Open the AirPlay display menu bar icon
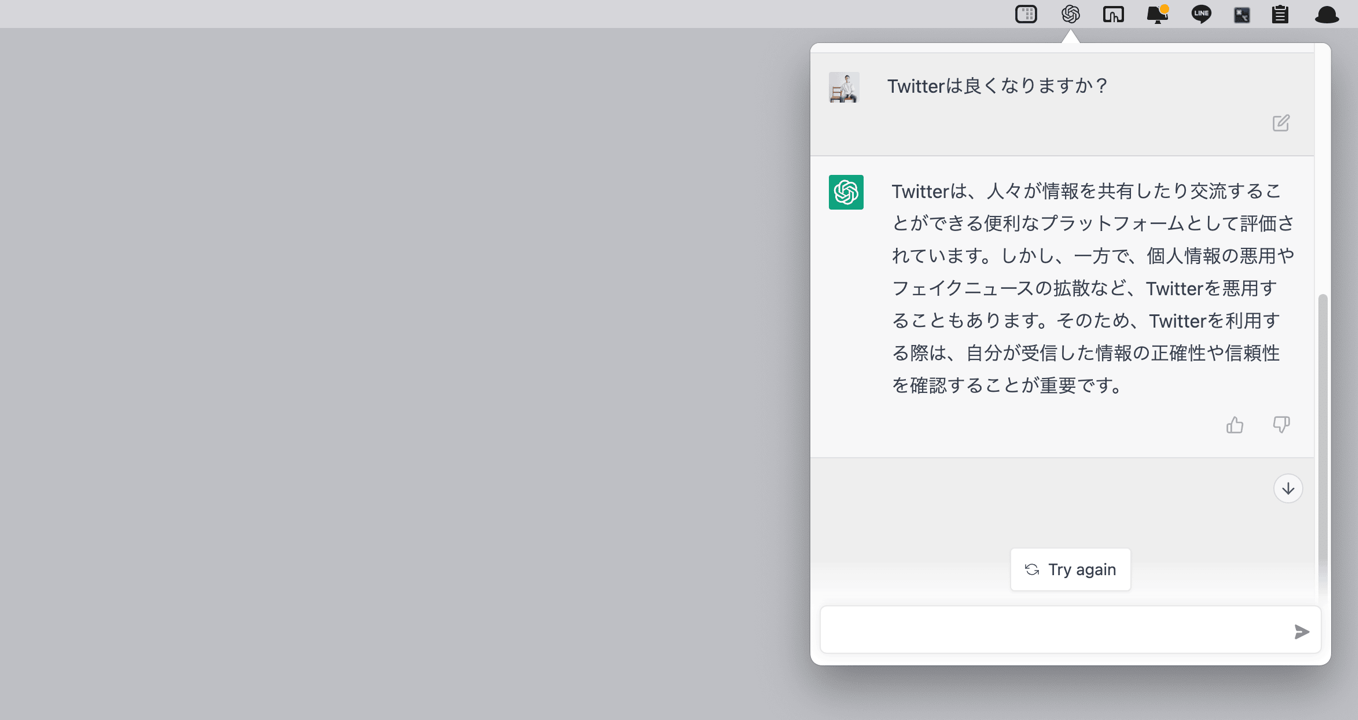1358x720 pixels. [1113, 14]
